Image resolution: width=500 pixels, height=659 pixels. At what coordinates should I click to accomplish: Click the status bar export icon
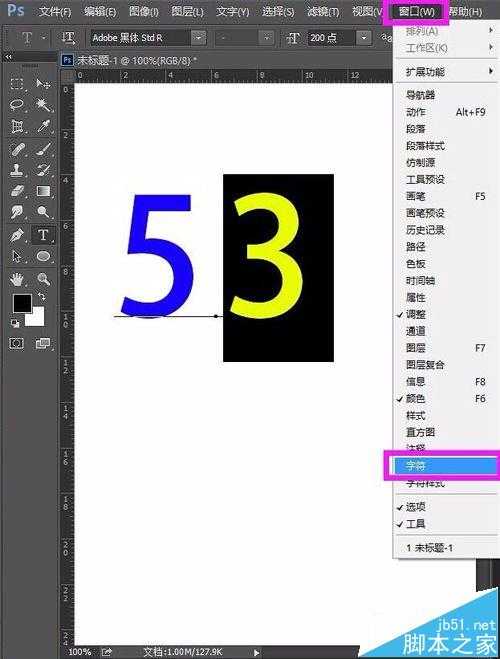click(107, 652)
